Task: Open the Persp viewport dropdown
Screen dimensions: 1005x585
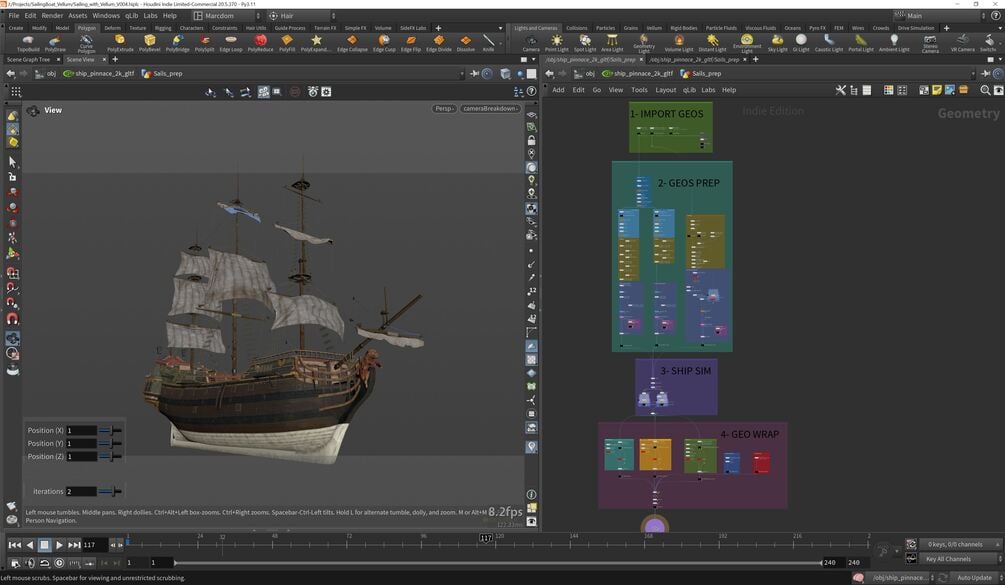Action: pos(444,108)
